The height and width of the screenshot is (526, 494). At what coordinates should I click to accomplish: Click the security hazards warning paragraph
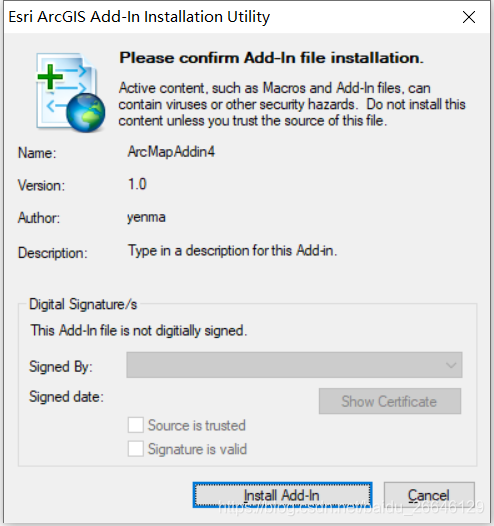pos(292,104)
